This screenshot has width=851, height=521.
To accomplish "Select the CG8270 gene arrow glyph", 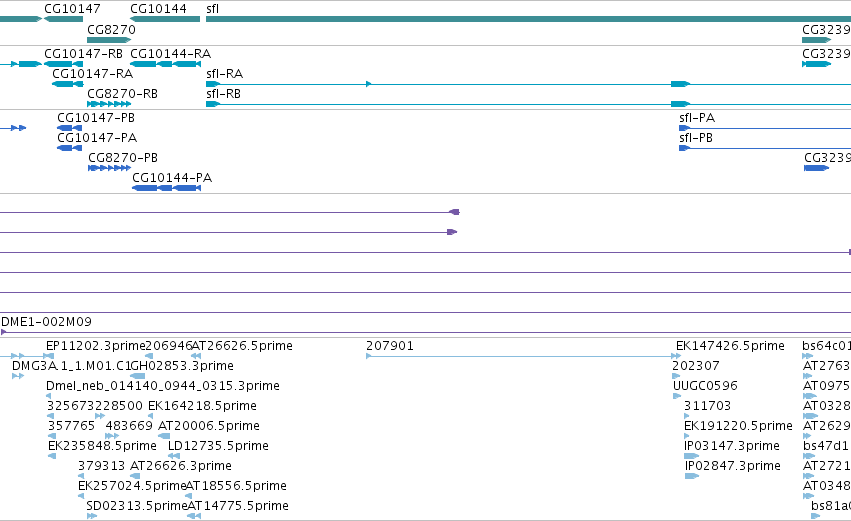I will [x=109, y=40].
